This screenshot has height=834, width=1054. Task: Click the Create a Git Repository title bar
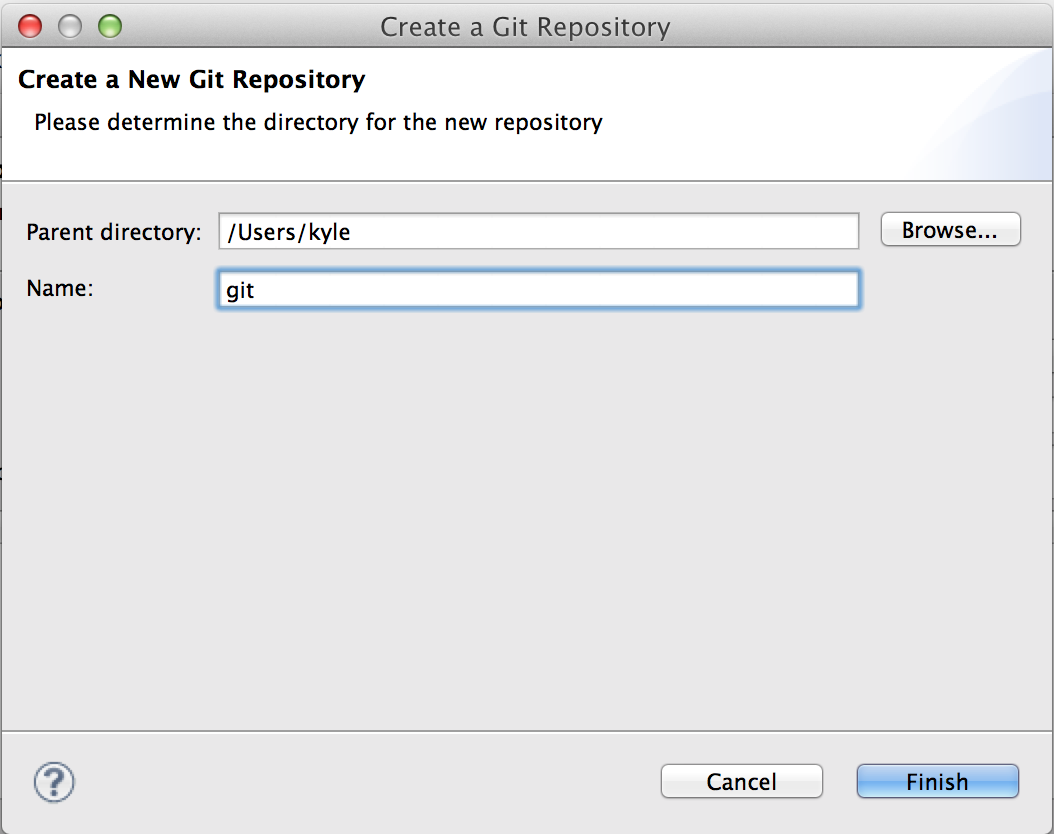(526, 27)
